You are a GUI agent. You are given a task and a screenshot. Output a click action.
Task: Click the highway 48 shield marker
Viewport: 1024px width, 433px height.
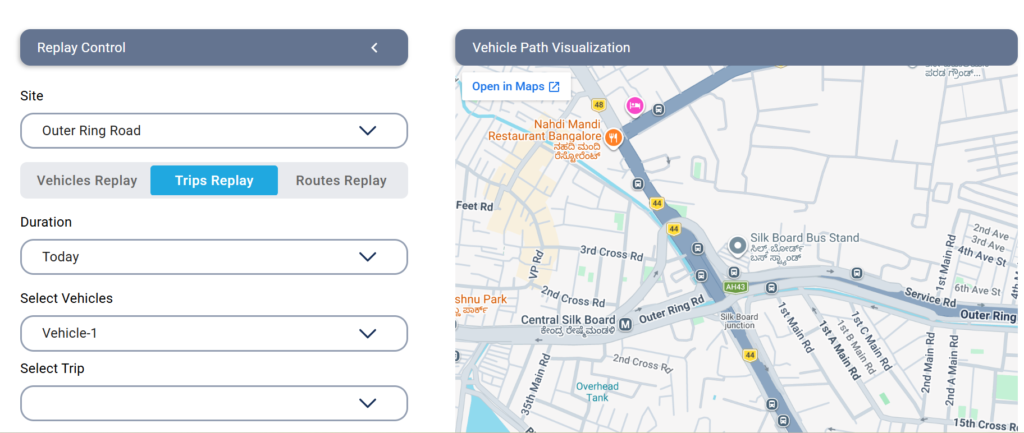tap(599, 104)
